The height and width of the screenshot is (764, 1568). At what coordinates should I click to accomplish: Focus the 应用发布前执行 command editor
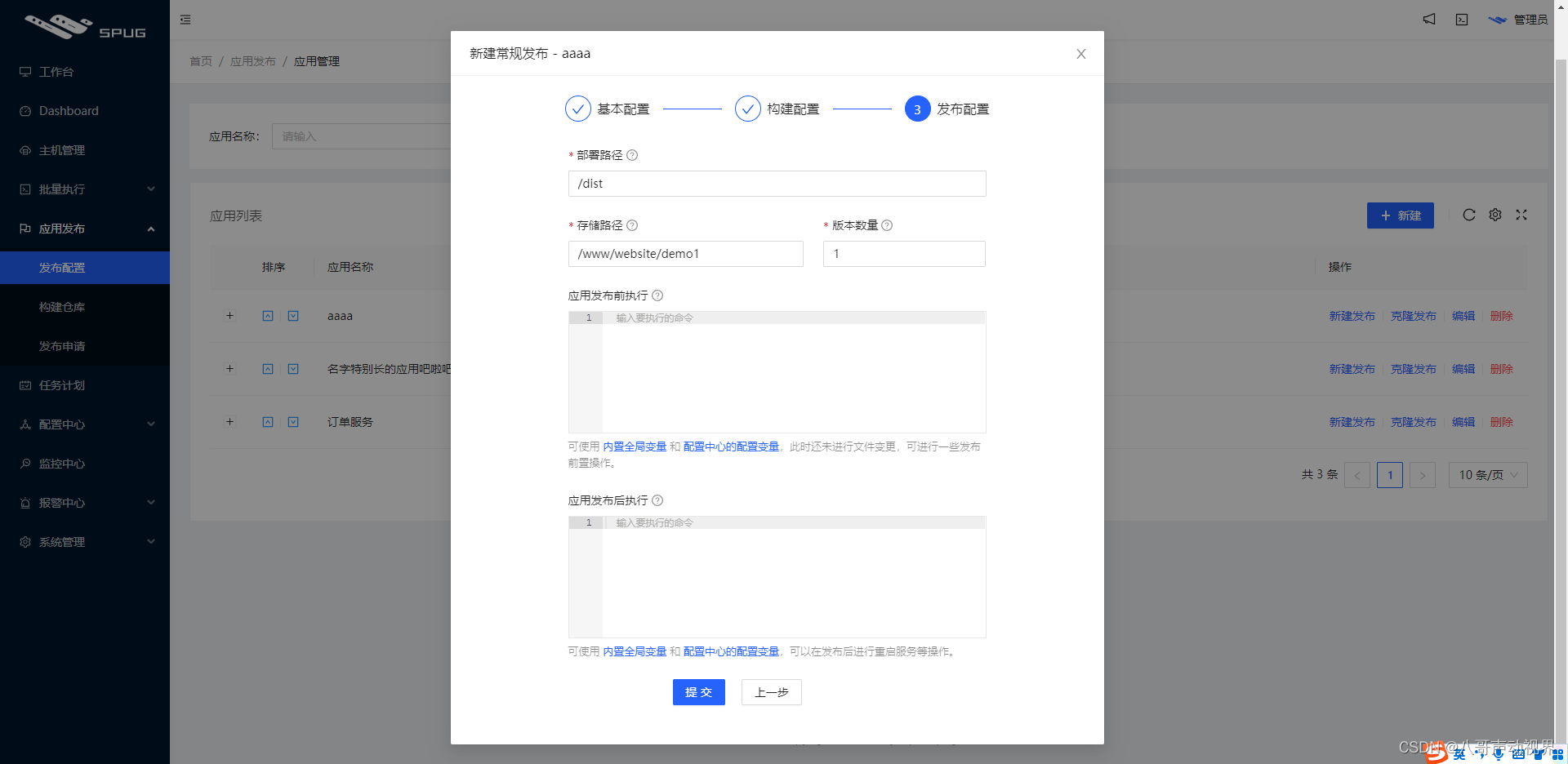coord(777,372)
